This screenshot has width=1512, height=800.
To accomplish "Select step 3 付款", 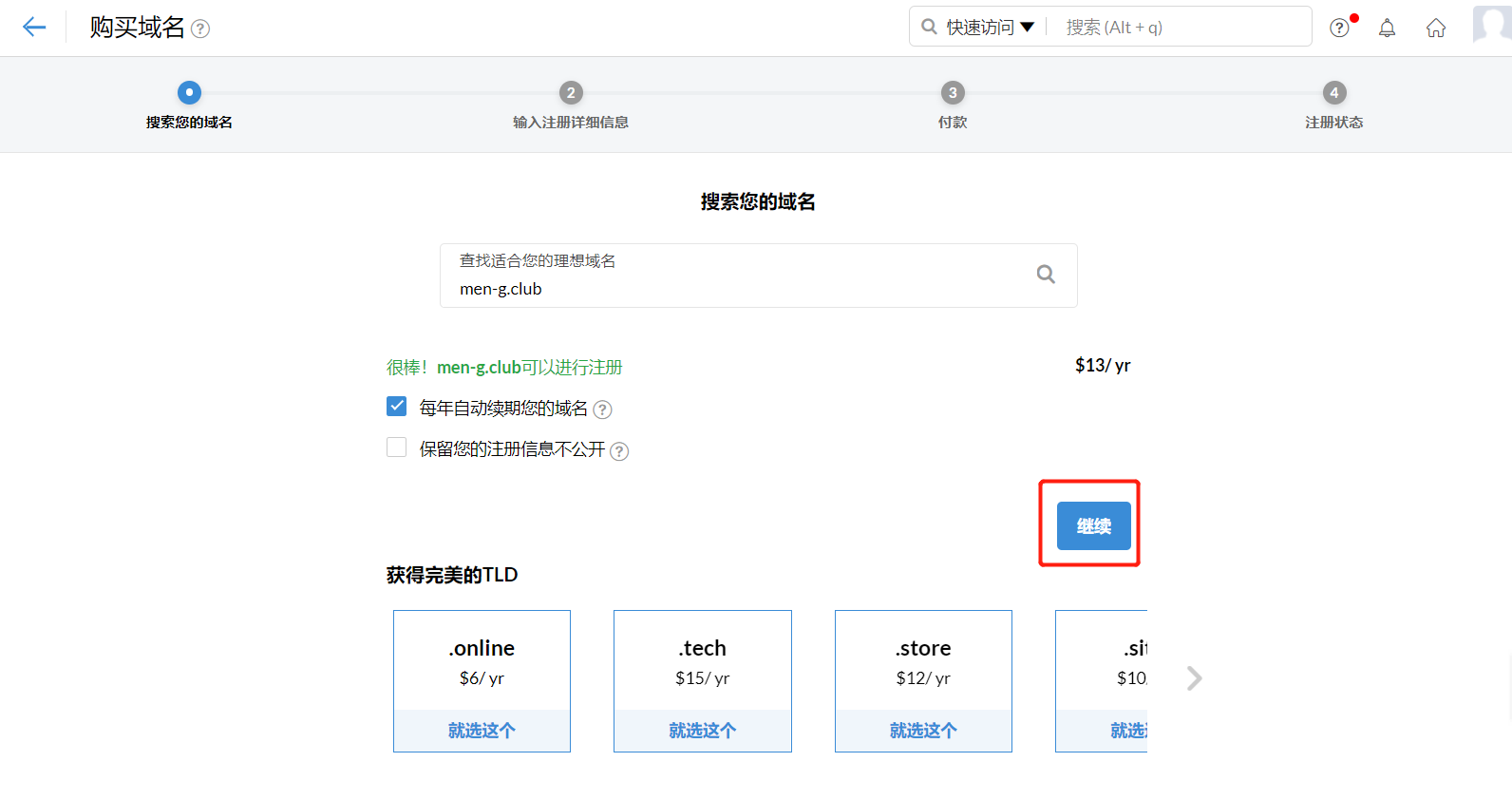I will coord(953,93).
